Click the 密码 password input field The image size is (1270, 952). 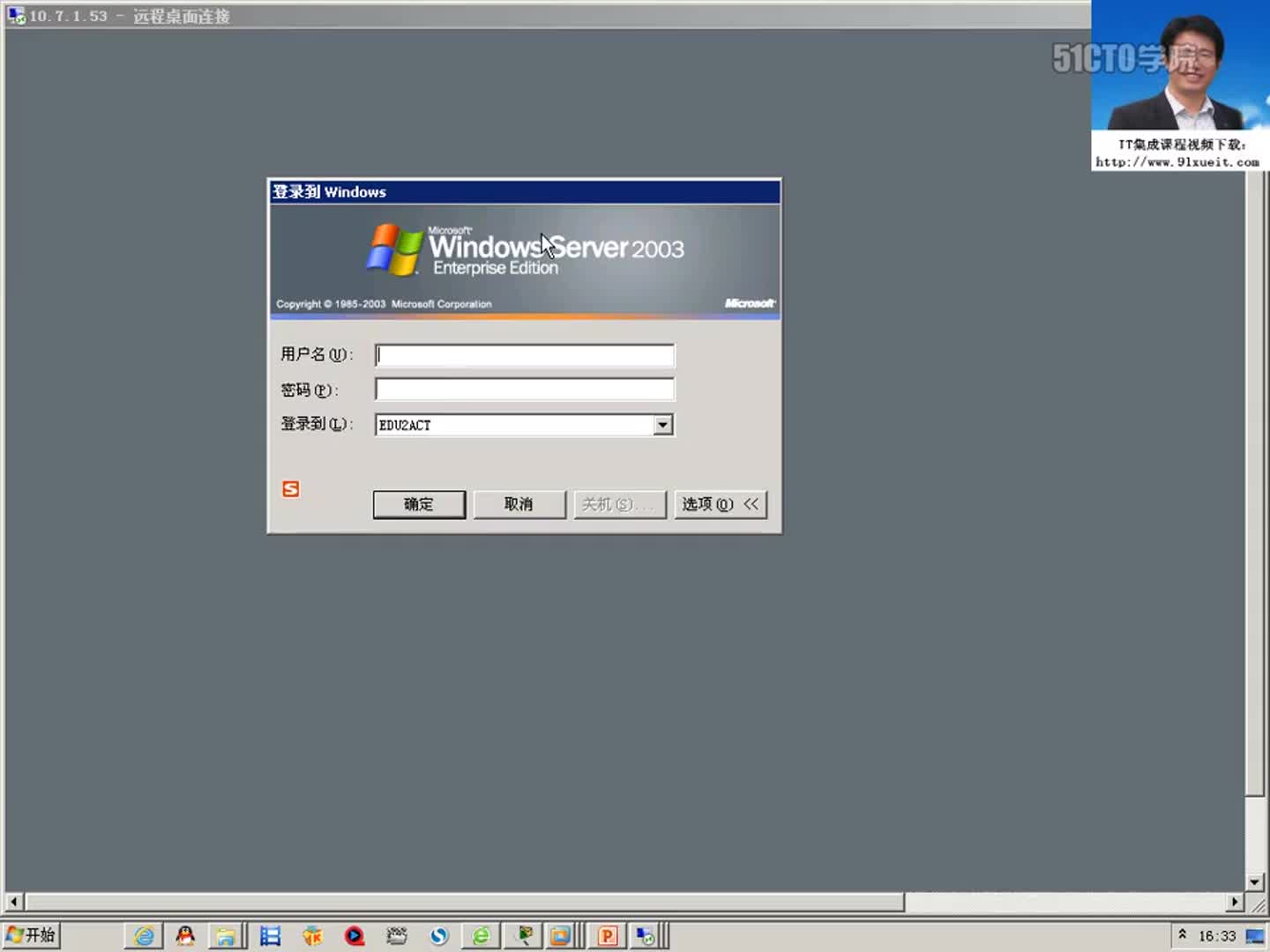click(525, 390)
